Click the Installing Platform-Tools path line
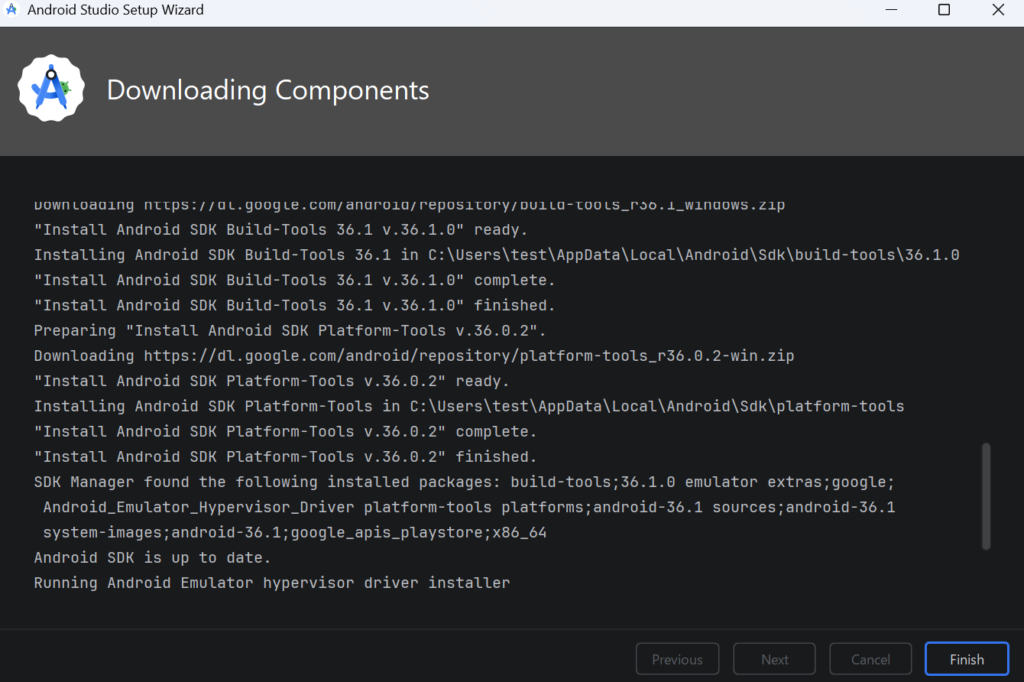 pos(469,406)
